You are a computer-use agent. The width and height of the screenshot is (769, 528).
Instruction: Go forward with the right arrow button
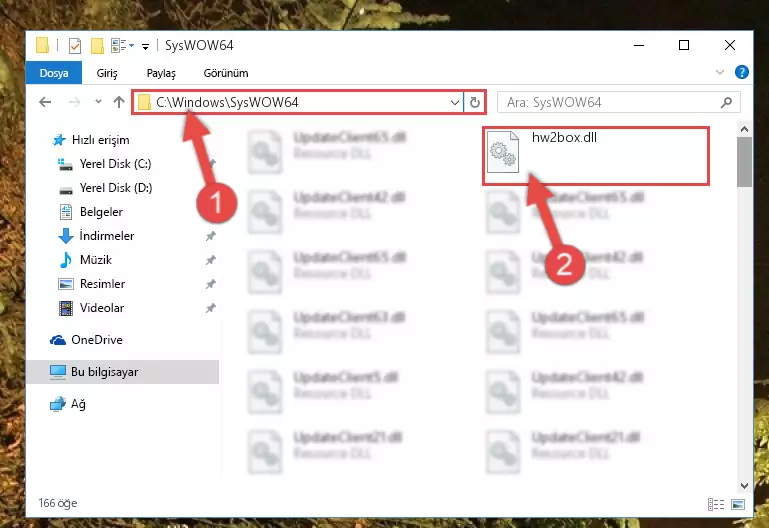click(74, 102)
